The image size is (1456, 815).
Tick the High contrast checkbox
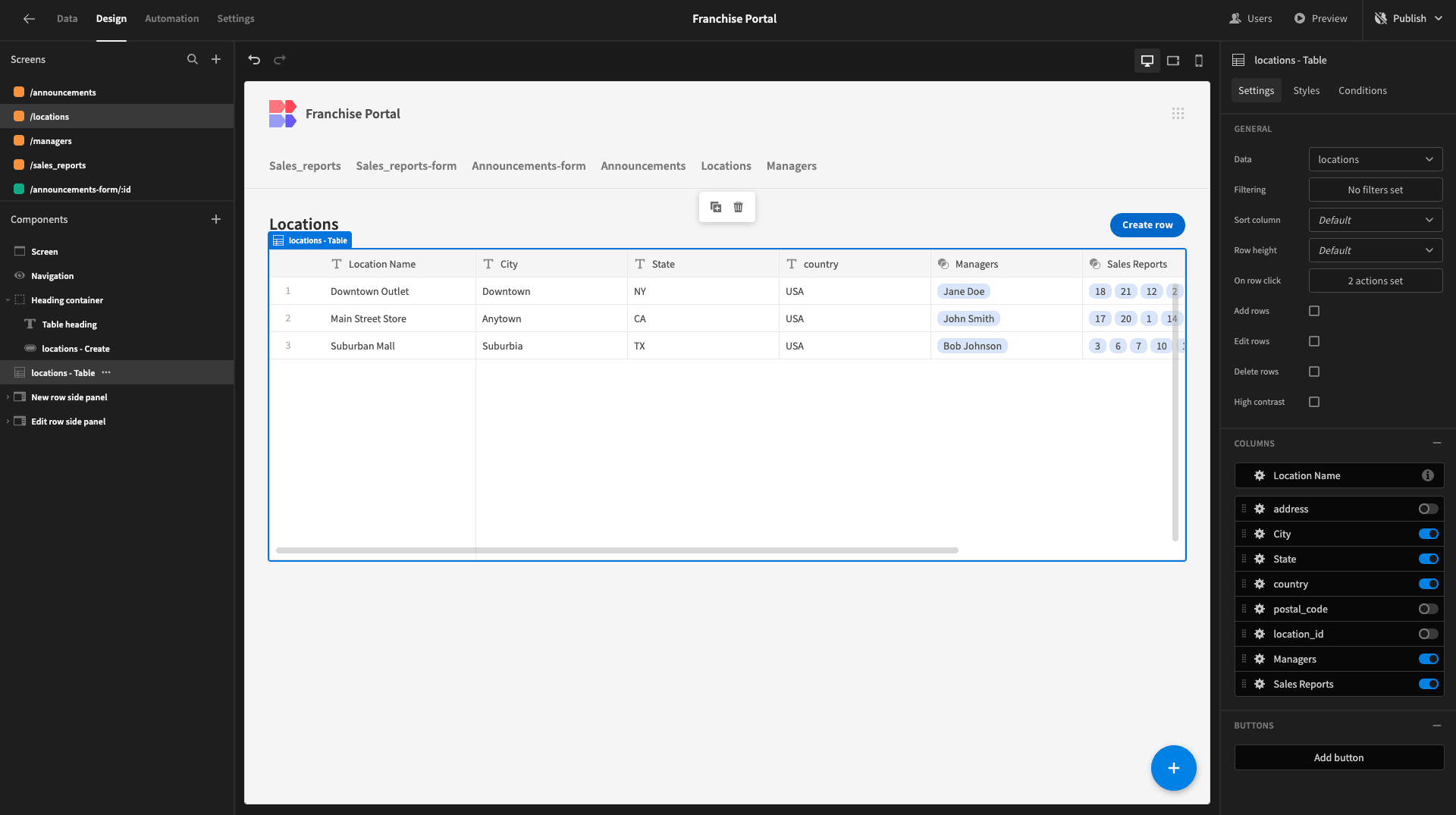[1314, 402]
